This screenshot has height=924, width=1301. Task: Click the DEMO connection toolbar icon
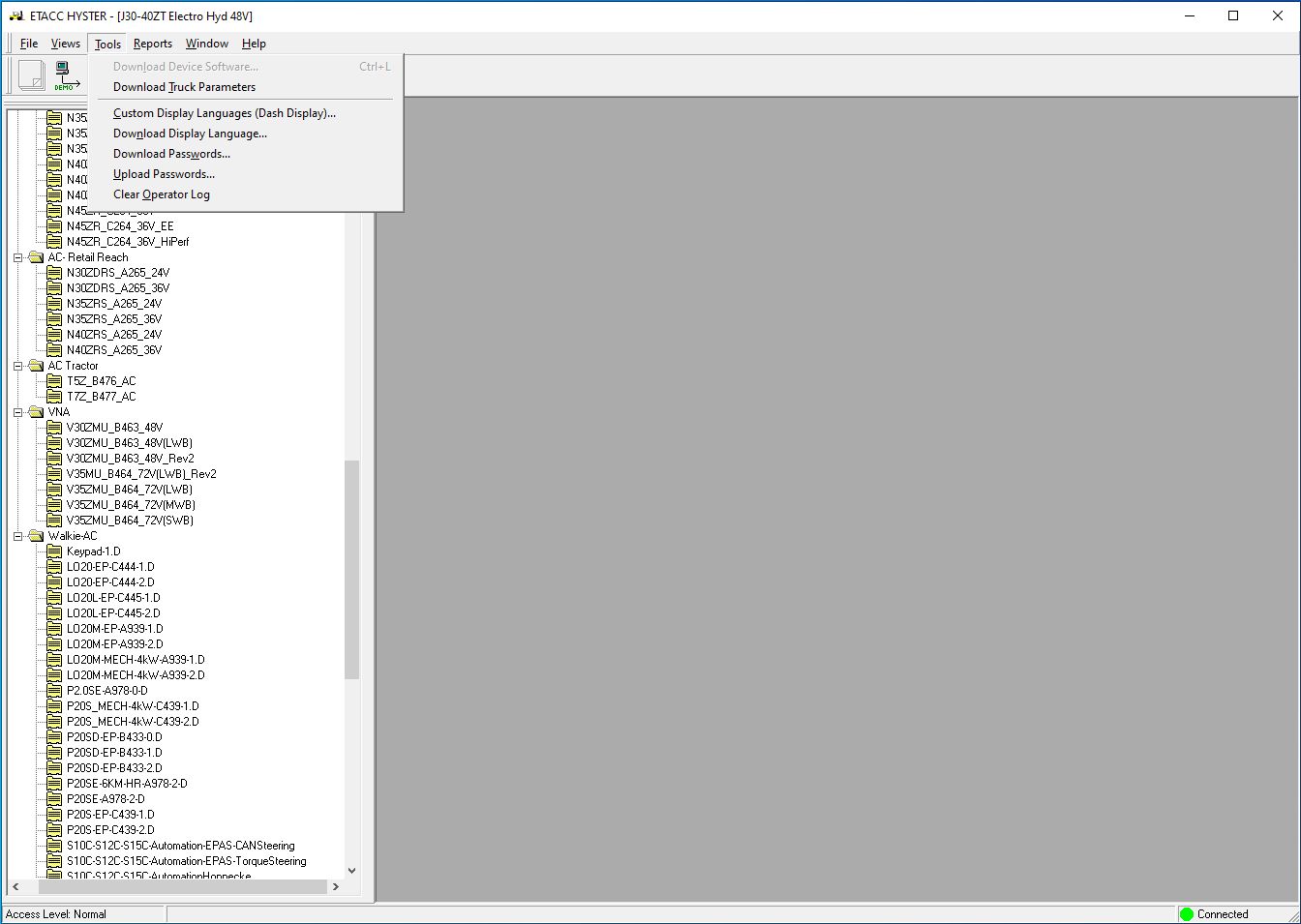click(x=65, y=75)
